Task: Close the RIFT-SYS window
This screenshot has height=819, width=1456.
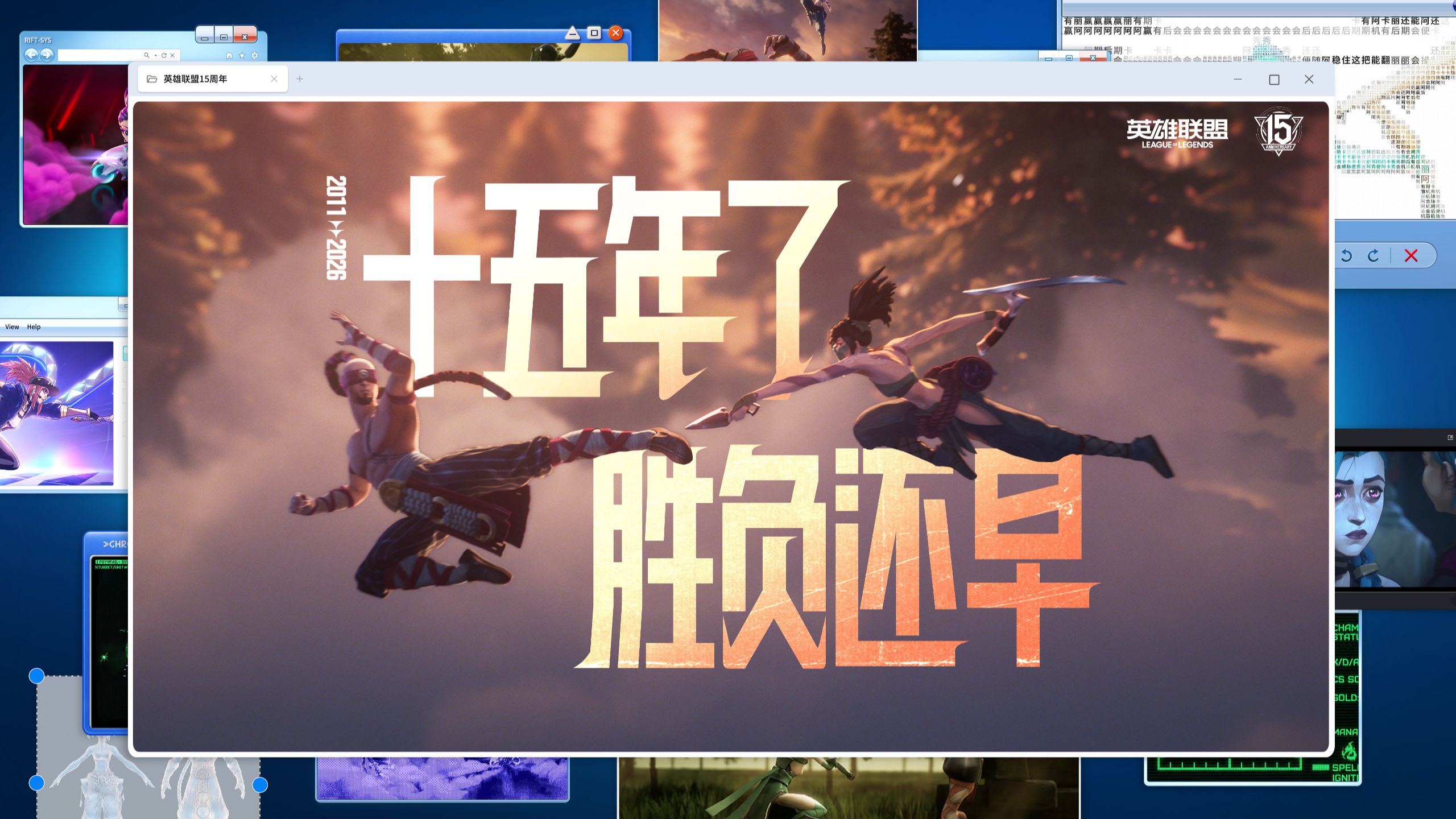Action: (x=245, y=35)
